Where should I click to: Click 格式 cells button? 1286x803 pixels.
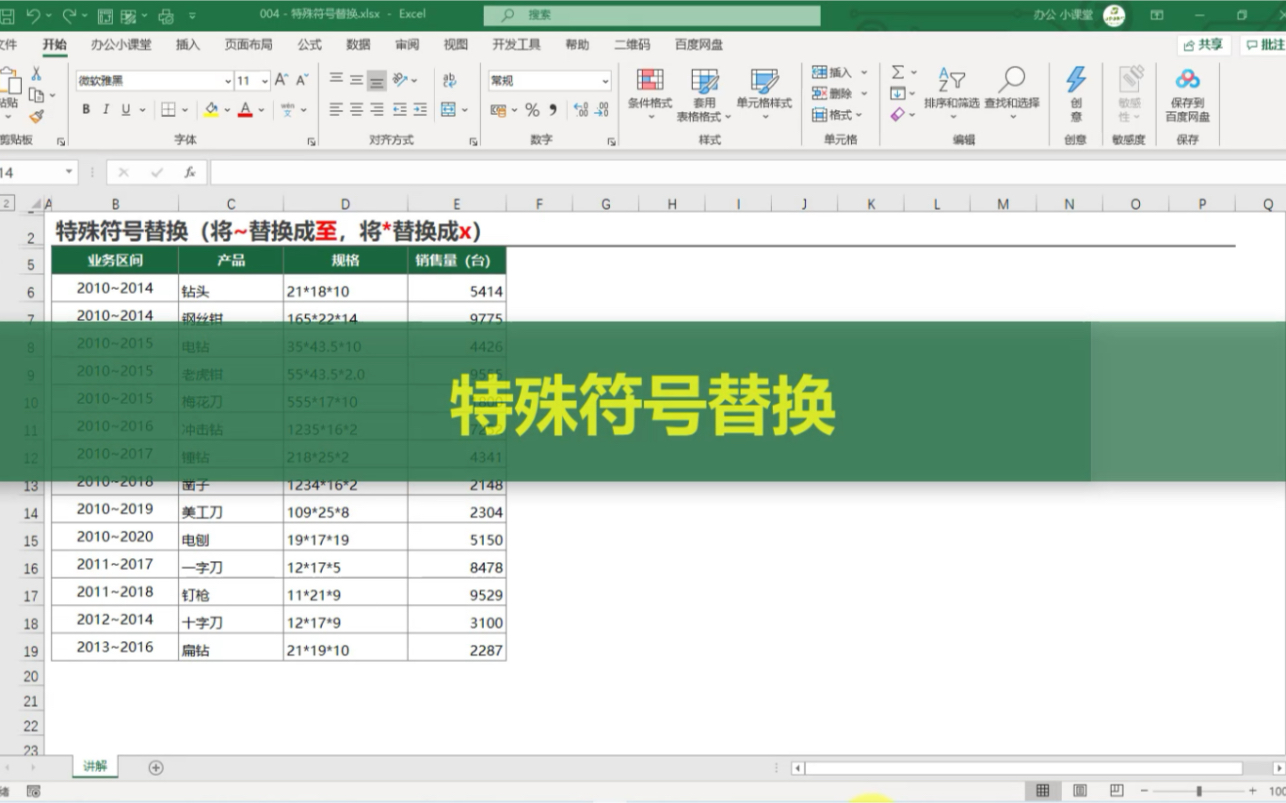[x=839, y=115]
